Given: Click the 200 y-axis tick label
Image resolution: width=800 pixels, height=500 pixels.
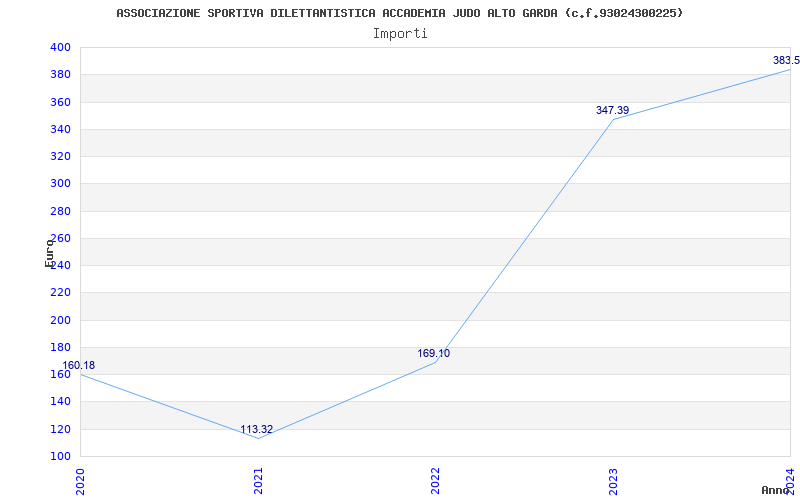Looking at the screenshot, I should [60, 320].
